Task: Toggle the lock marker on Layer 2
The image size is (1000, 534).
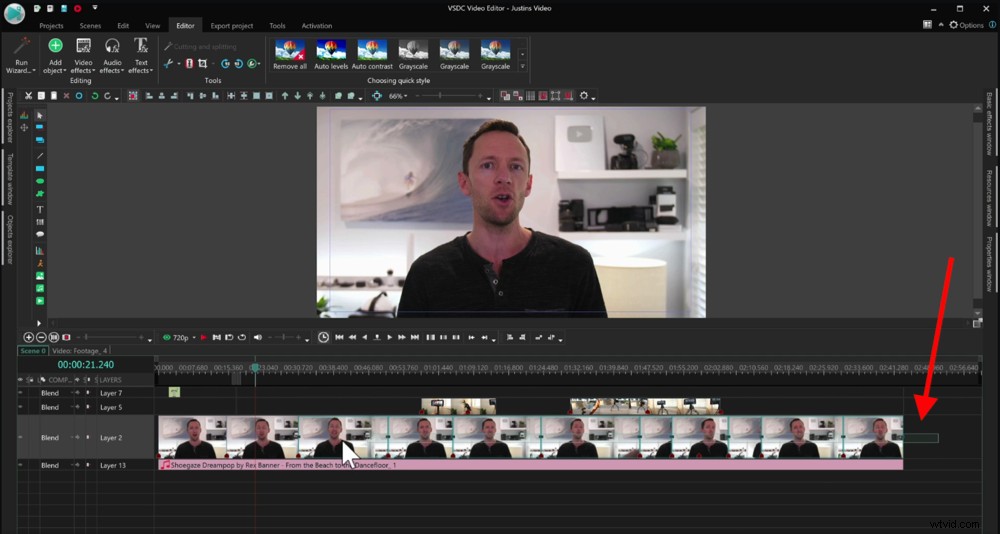Action: (x=88, y=438)
